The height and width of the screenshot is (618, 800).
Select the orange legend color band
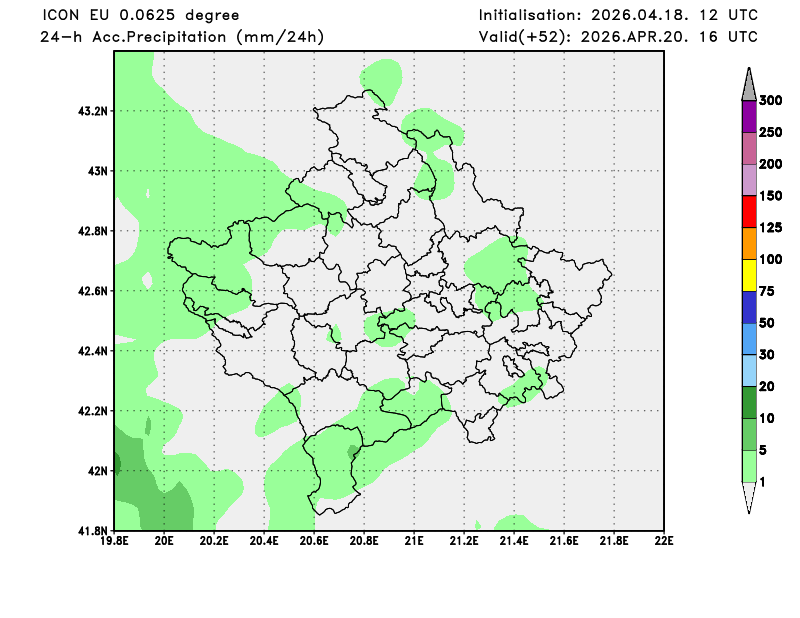(x=749, y=243)
